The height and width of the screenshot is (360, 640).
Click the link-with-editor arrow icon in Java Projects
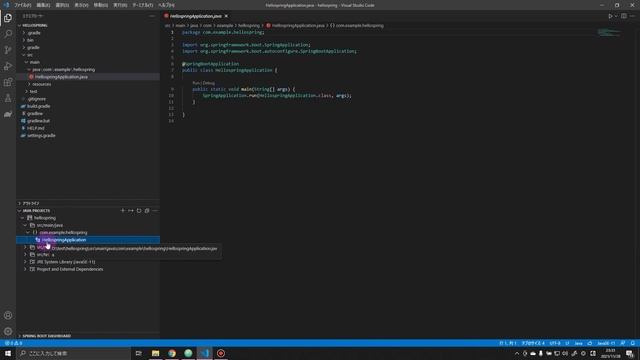131,211
